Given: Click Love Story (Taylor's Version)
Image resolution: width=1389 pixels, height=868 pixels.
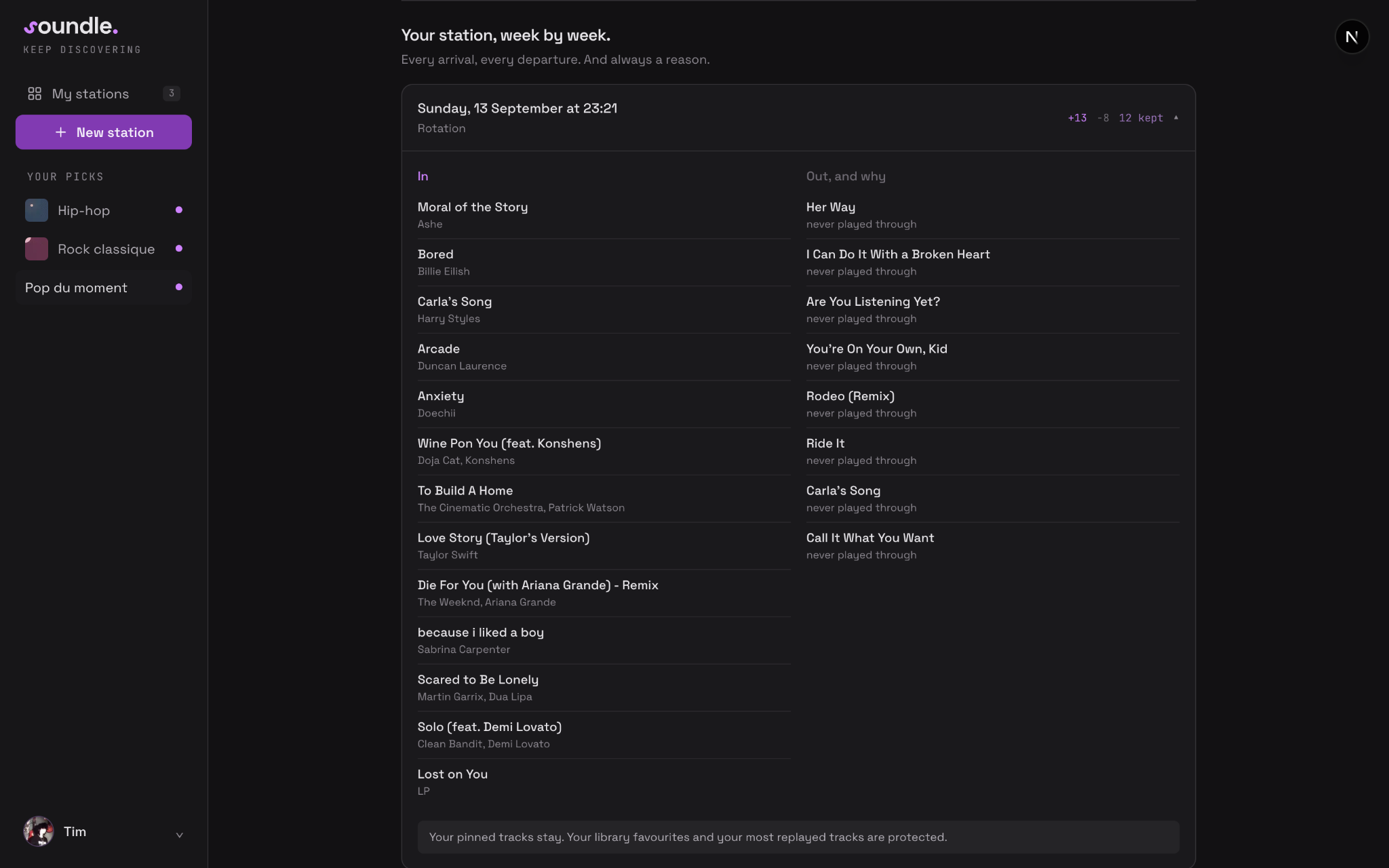Looking at the screenshot, I should pyautogui.click(x=504, y=538).
